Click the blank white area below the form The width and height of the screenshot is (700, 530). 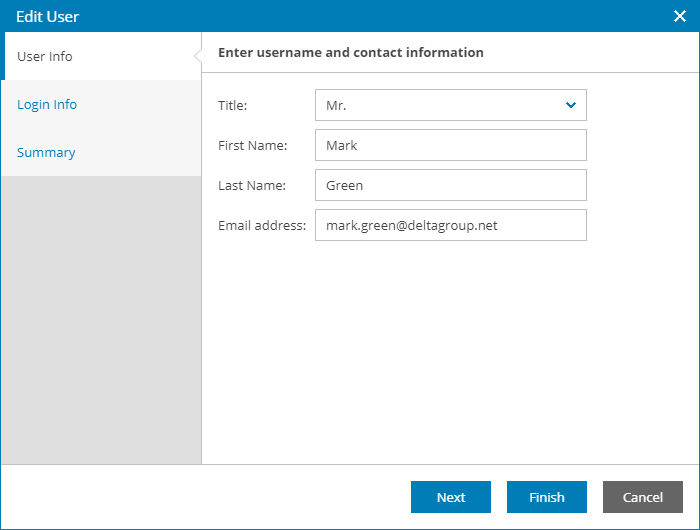pyautogui.click(x=450, y=350)
